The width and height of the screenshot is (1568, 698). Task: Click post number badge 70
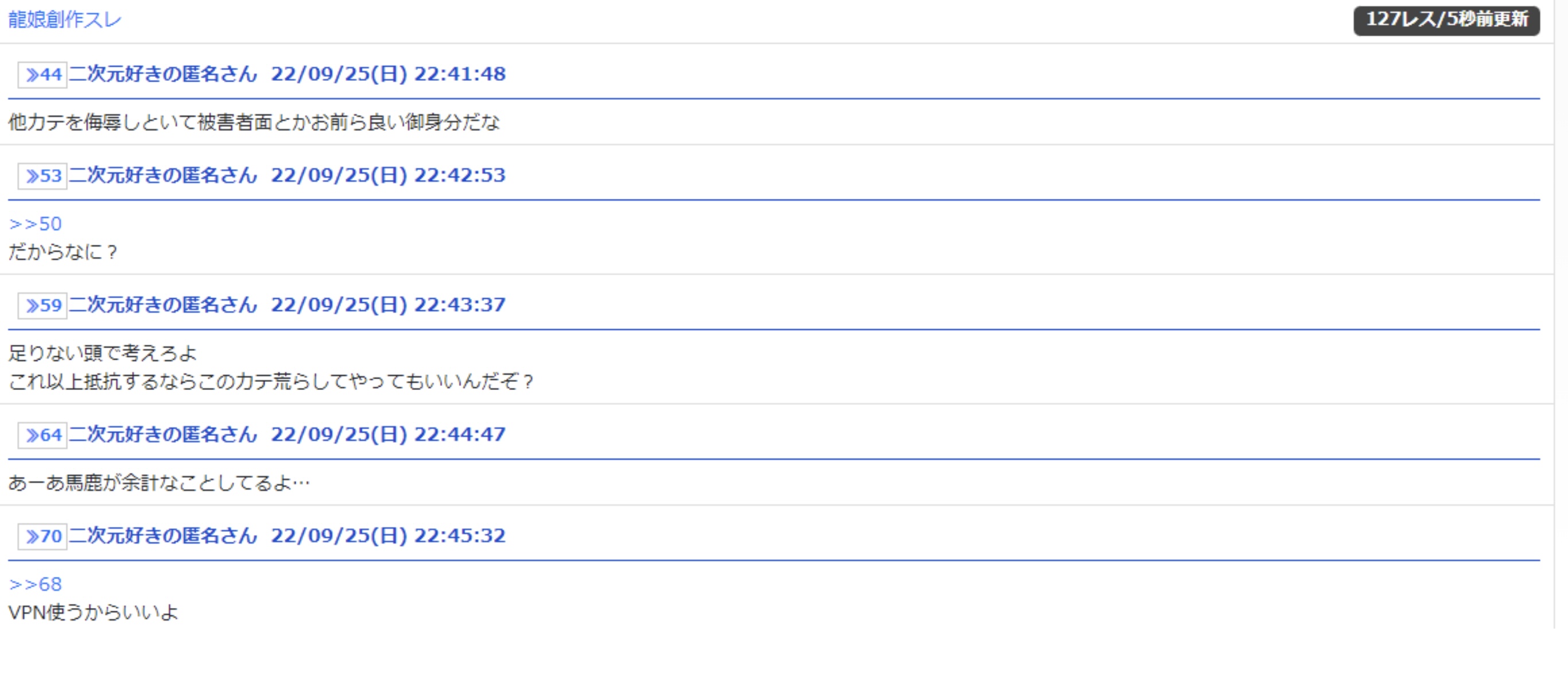[42, 537]
